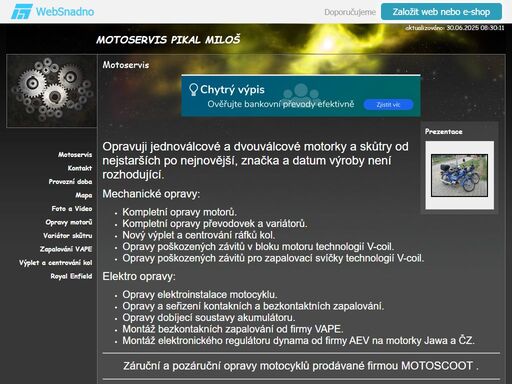Screen dimensions: 512x384
Task: Click the 'Elektro opravy:' heading
Action: (139, 276)
